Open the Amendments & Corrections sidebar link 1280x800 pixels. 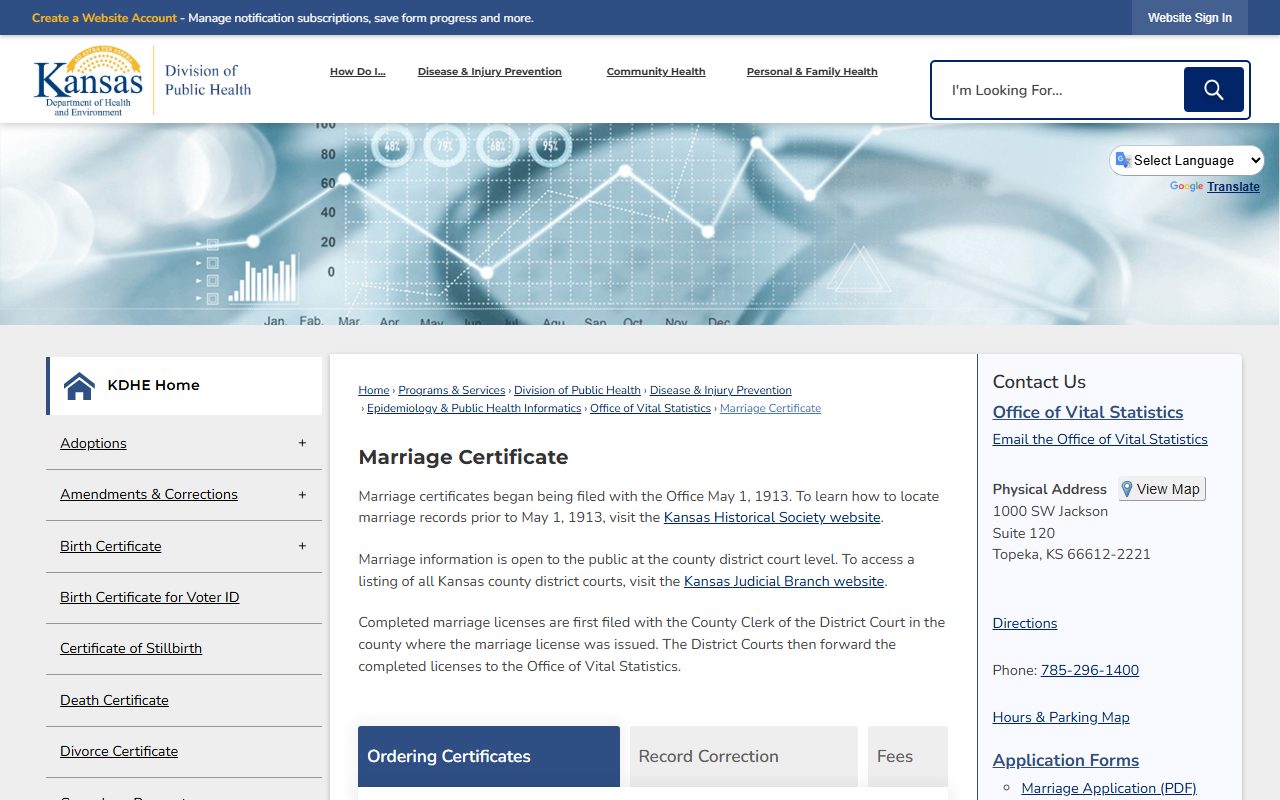pyautogui.click(x=149, y=495)
